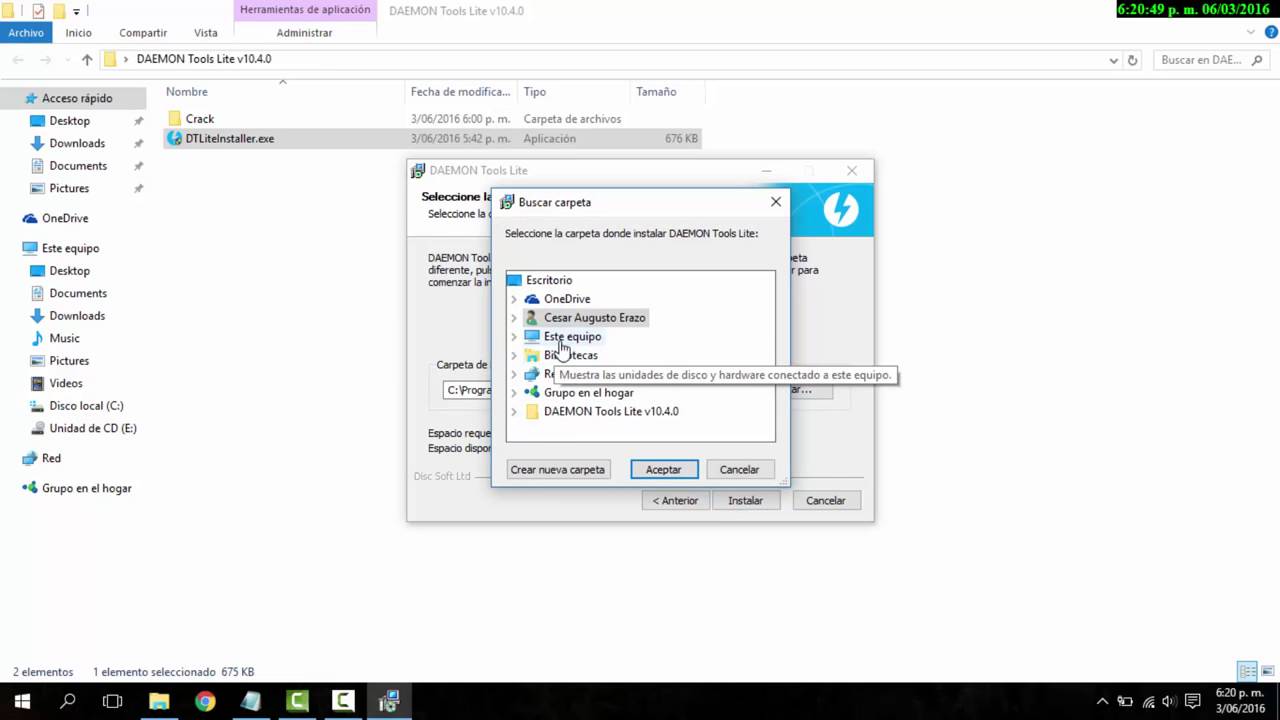The width and height of the screenshot is (1280, 720).
Task: Open Music in the navigation pane
Action: tap(64, 338)
